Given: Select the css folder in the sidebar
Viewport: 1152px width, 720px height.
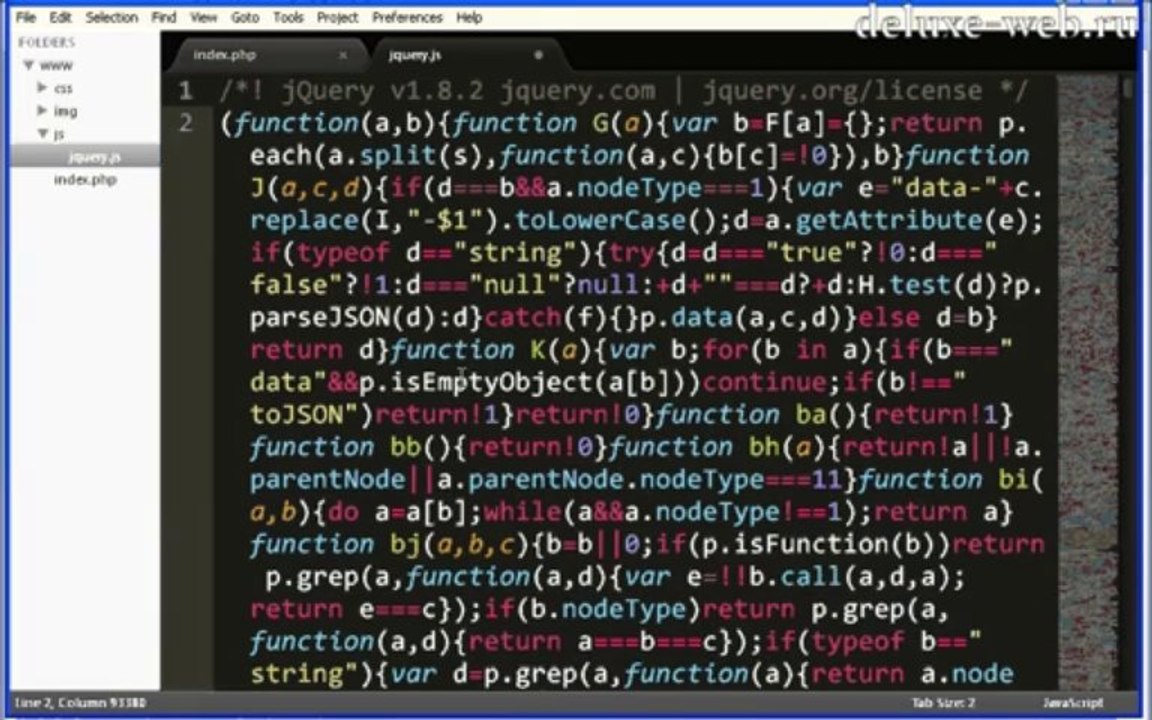Looking at the screenshot, I should [x=63, y=88].
